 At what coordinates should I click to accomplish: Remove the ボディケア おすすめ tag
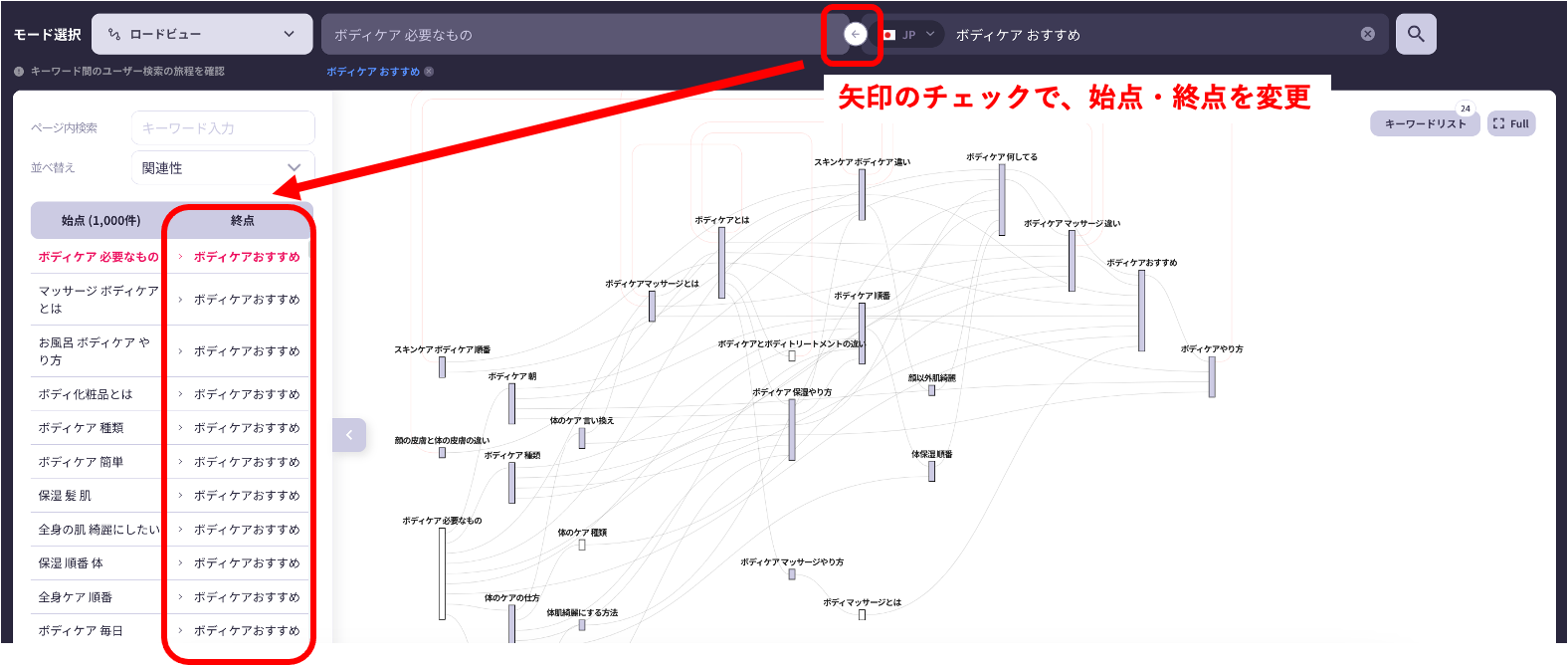429,72
